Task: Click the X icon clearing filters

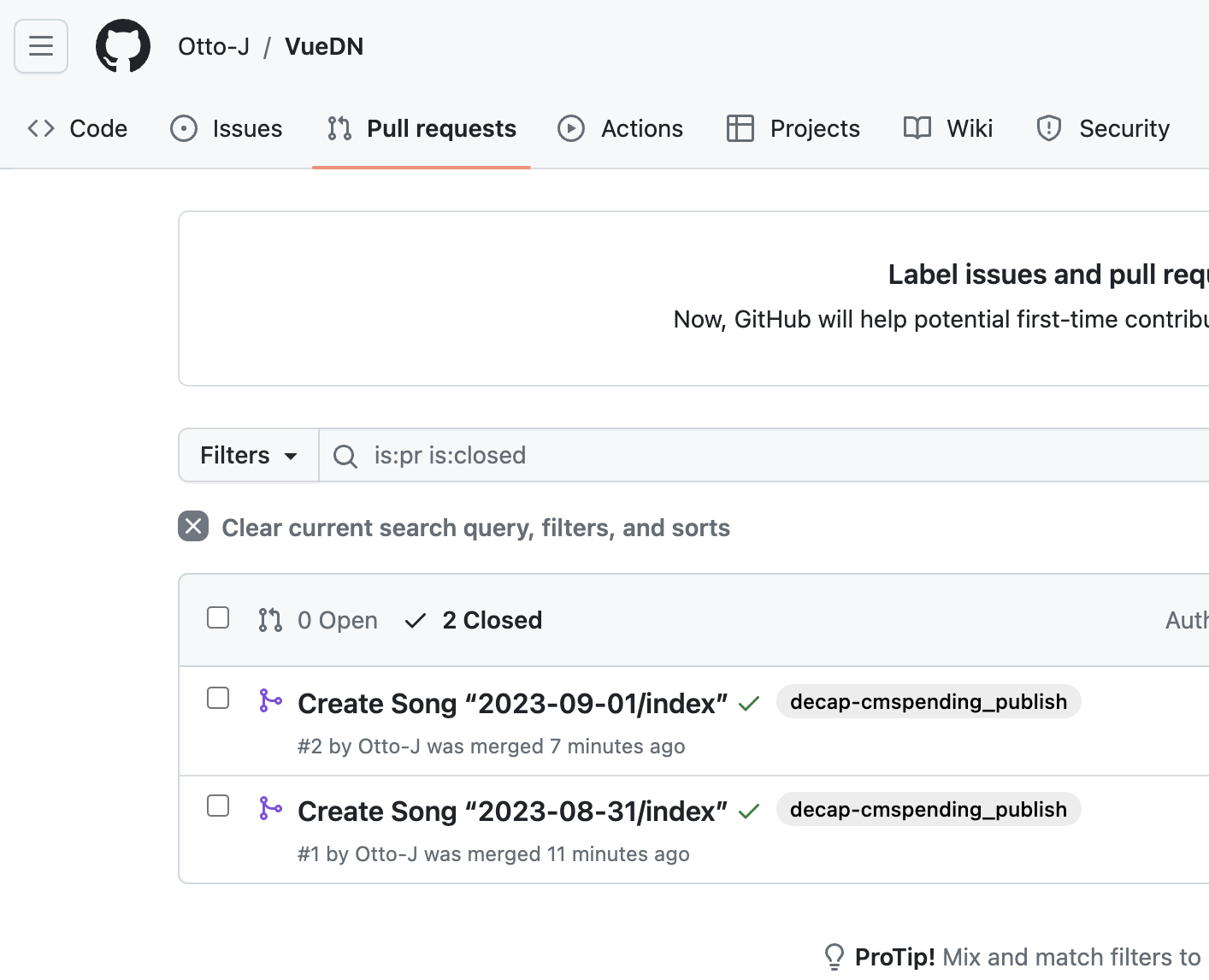Action: (x=193, y=527)
